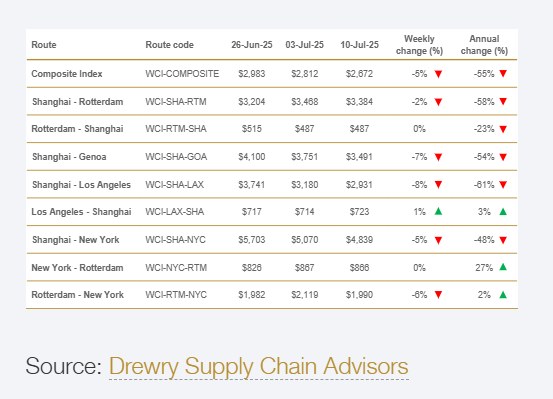
Task: Click green arrow beside Los Angeles - Shanghai 3%
Action: click(x=503, y=212)
